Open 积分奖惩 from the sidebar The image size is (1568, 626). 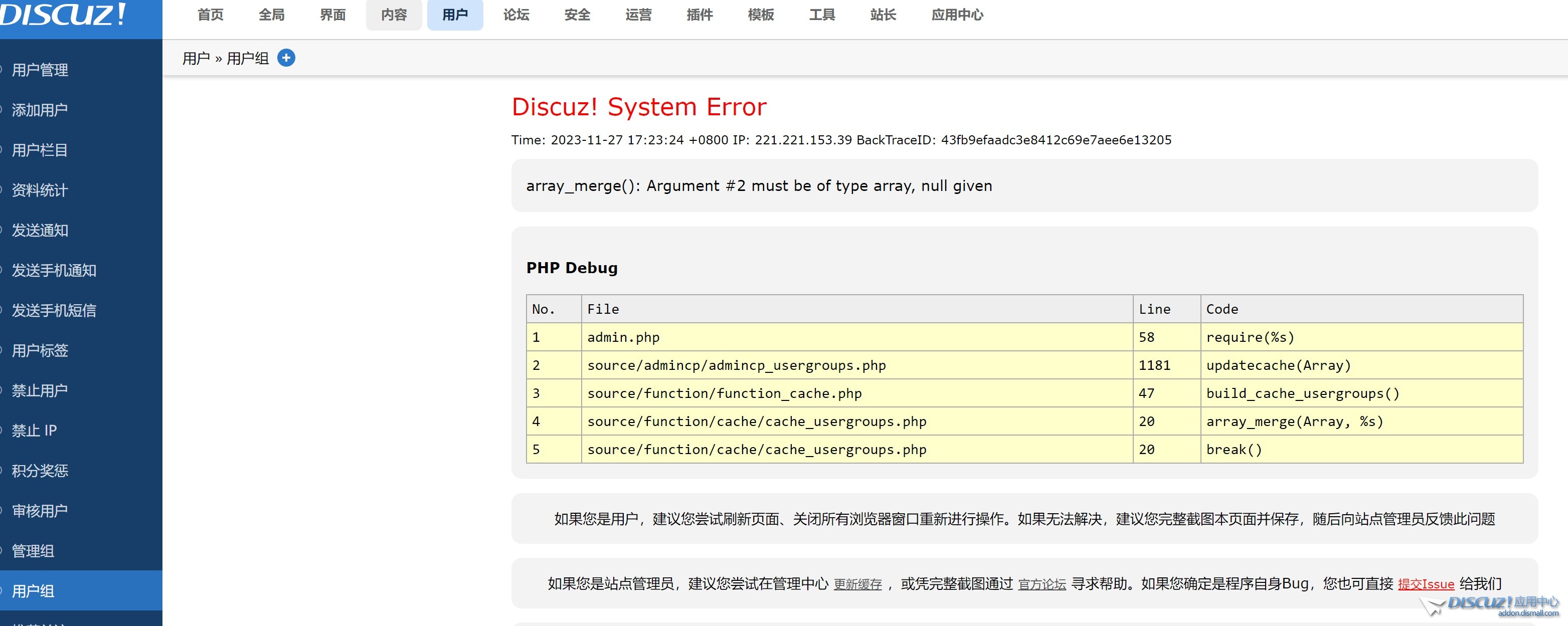point(40,470)
